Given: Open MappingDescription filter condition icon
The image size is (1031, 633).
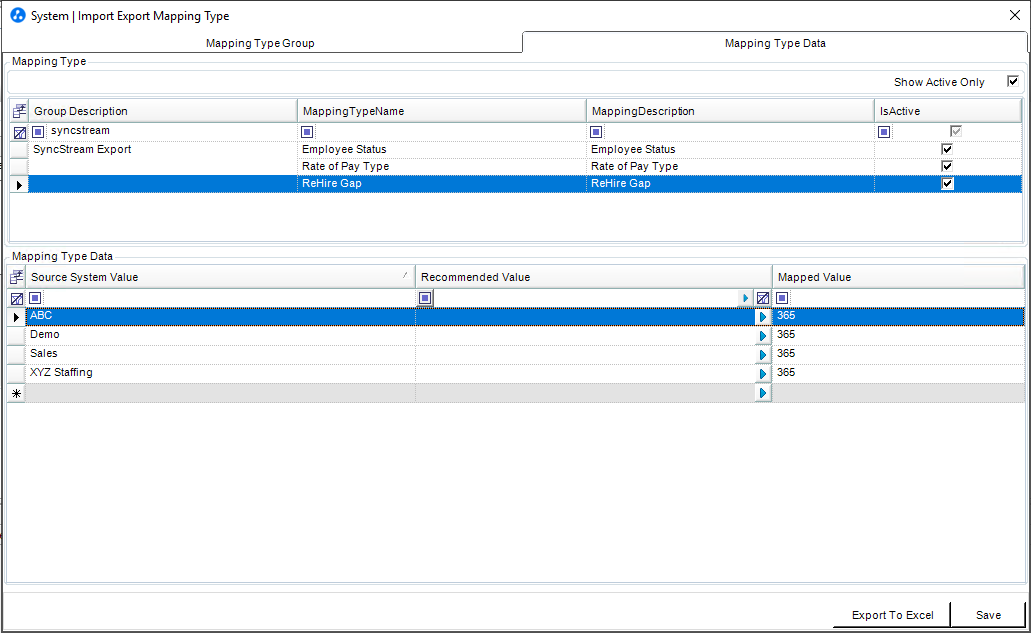Looking at the screenshot, I should coord(596,132).
